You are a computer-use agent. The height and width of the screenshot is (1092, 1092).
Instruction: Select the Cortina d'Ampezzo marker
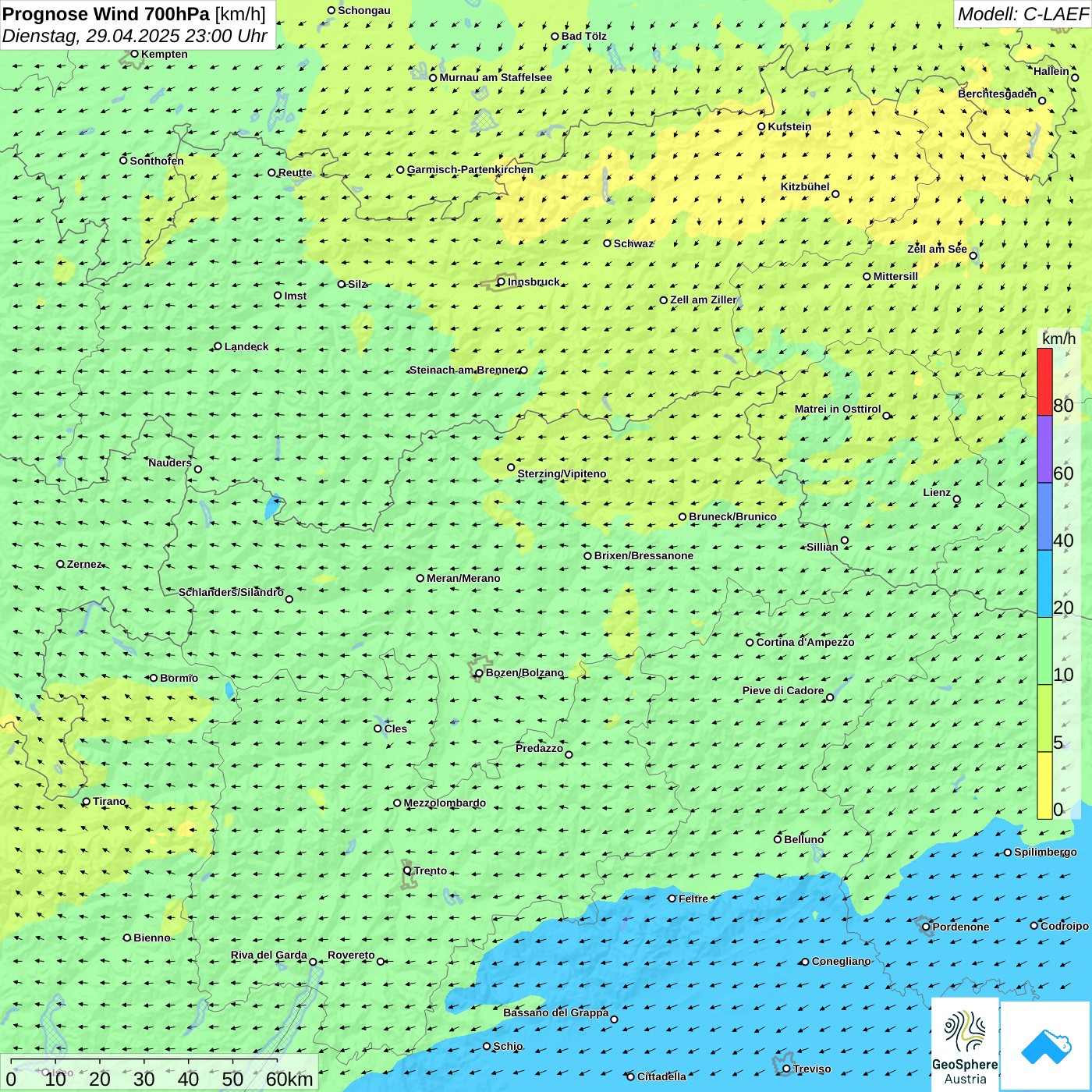[x=750, y=643]
